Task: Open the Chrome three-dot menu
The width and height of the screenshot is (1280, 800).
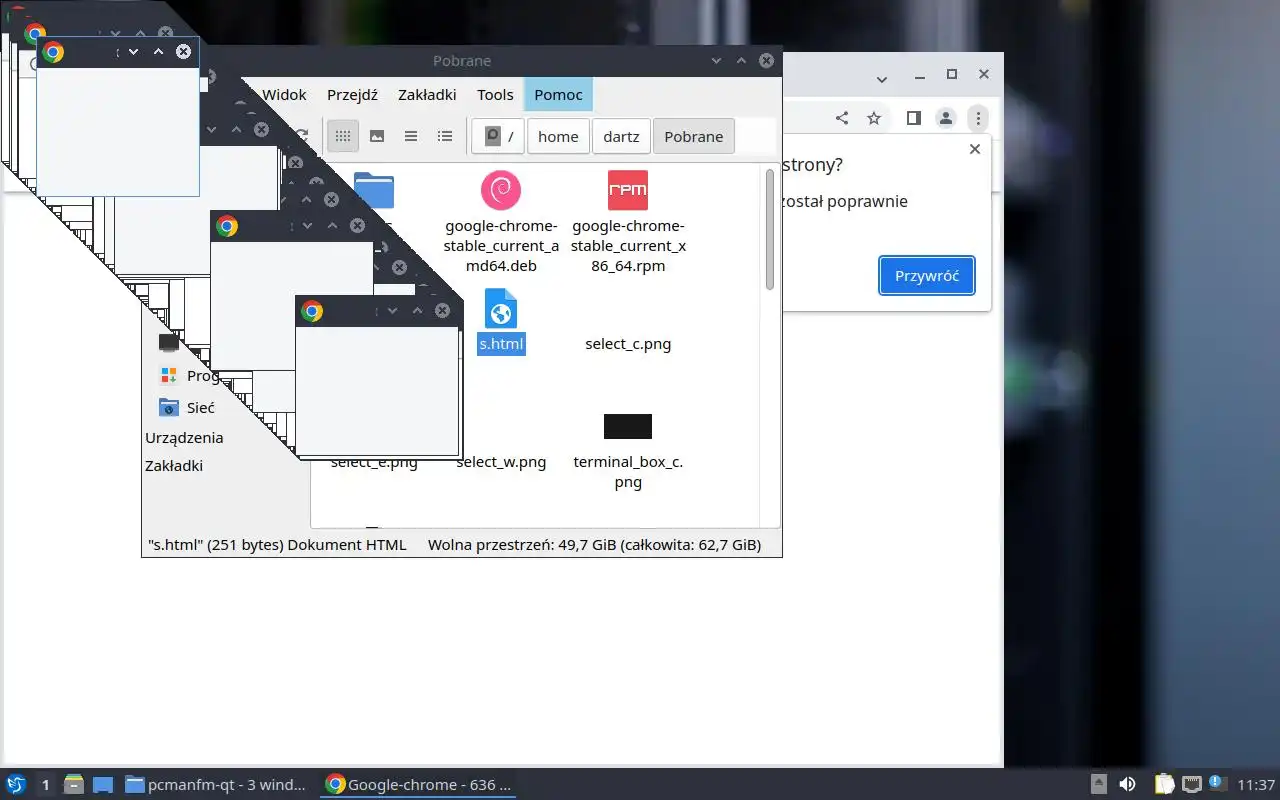Action: pyautogui.click(x=978, y=118)
